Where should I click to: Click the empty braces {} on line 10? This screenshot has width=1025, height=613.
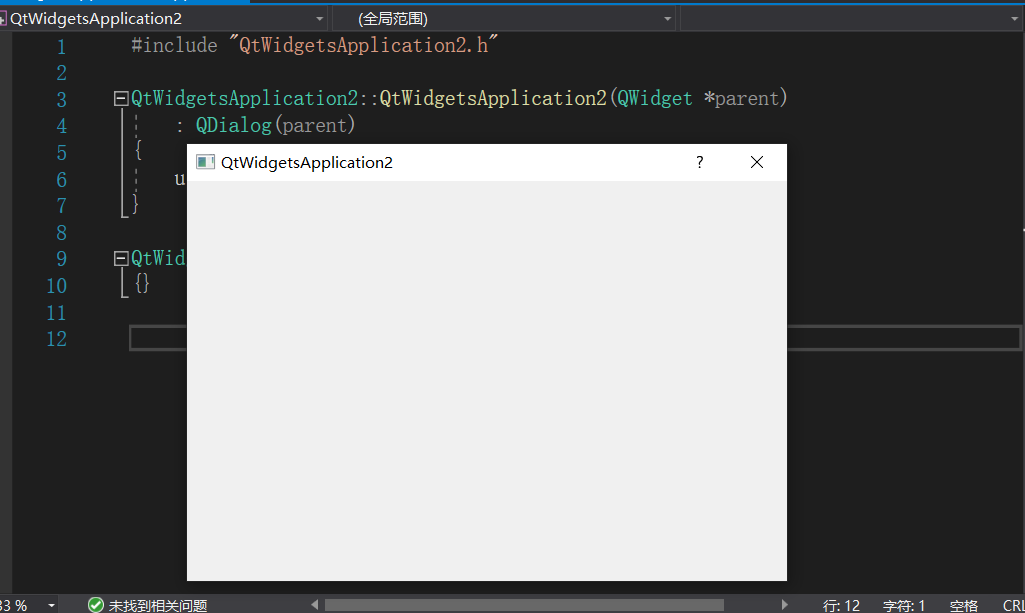coord(143,283)
